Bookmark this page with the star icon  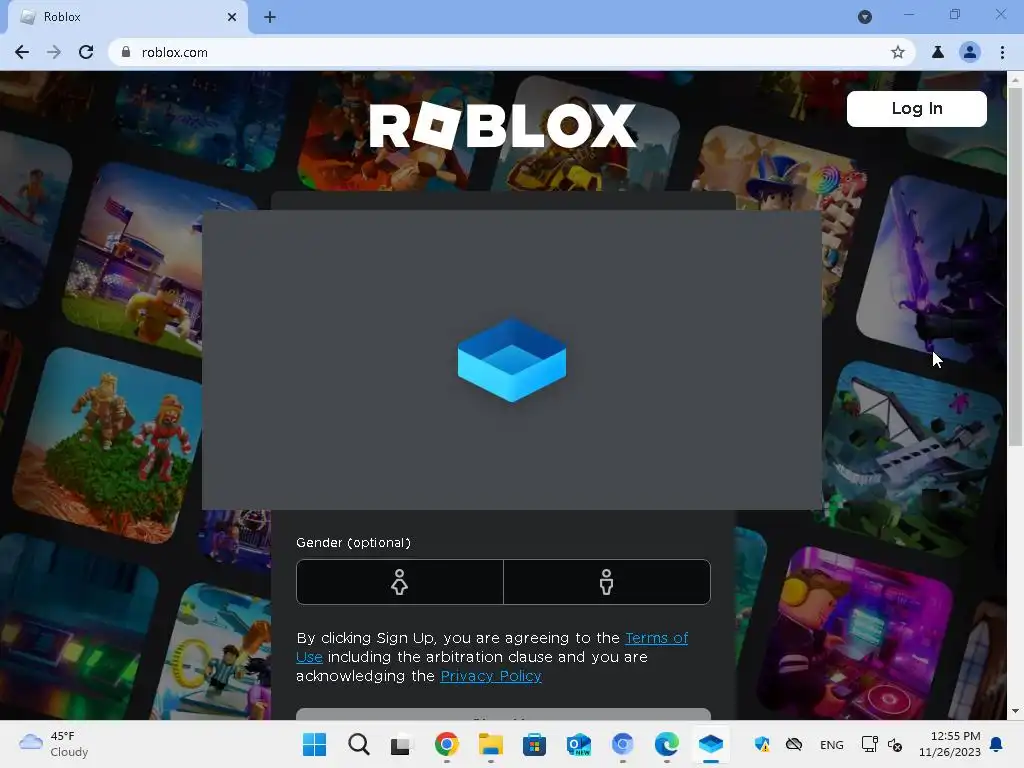[x=898, y=52]
